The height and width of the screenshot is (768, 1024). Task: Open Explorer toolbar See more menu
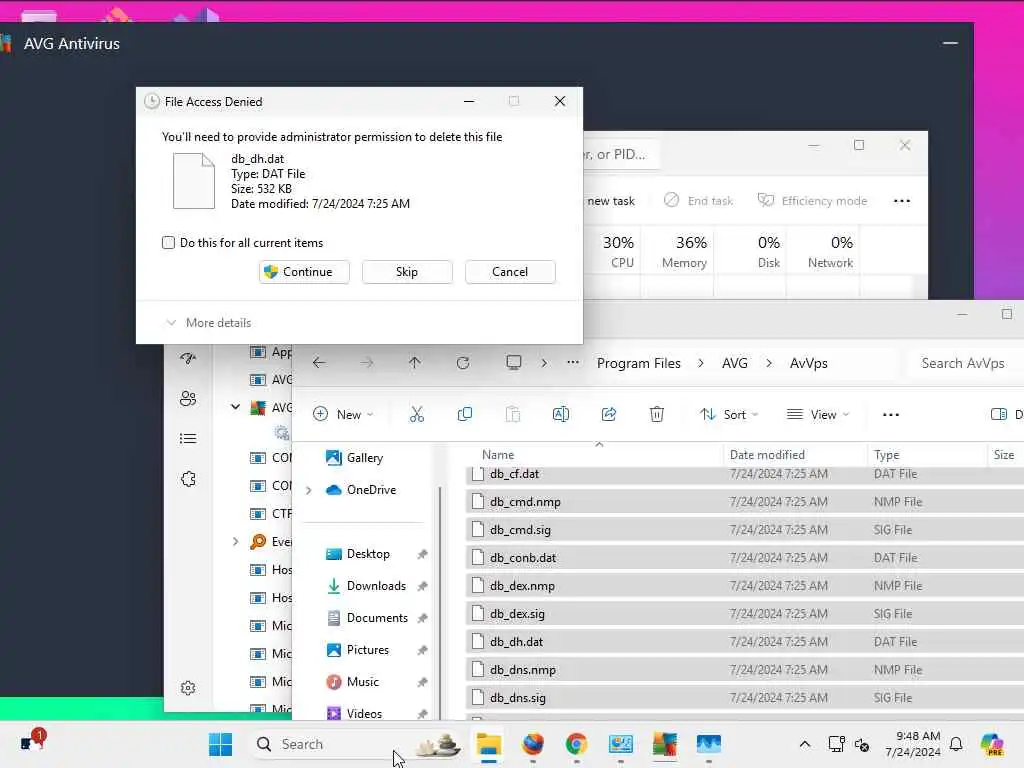pos(891,415)
